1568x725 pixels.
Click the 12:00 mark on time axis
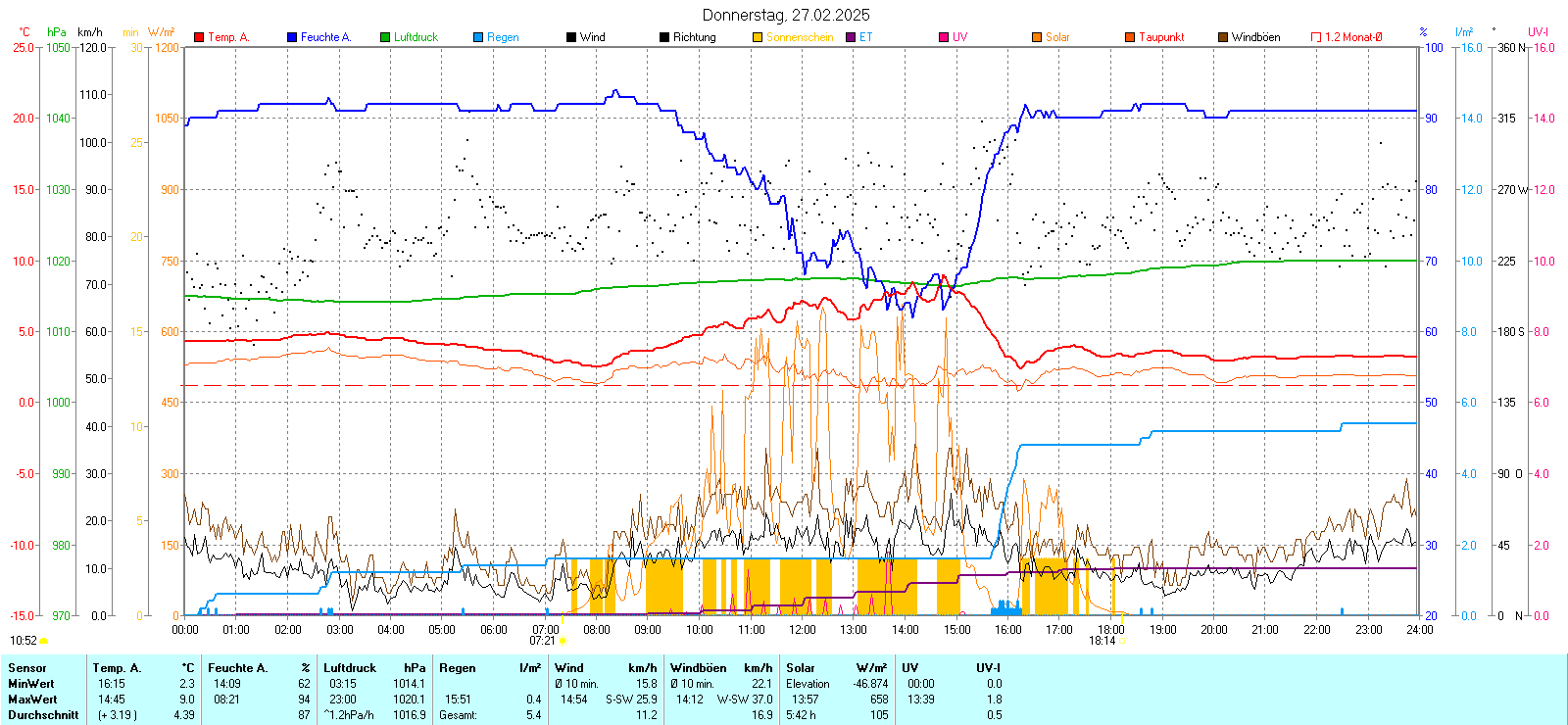[x=803, y=629]
